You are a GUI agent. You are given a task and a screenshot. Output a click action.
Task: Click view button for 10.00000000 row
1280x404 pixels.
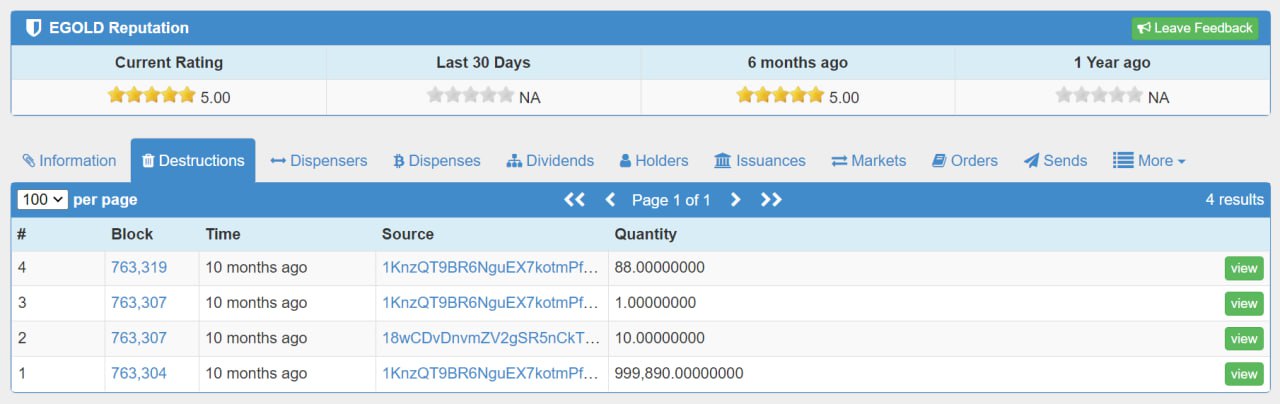click(x=1244, y=339)
